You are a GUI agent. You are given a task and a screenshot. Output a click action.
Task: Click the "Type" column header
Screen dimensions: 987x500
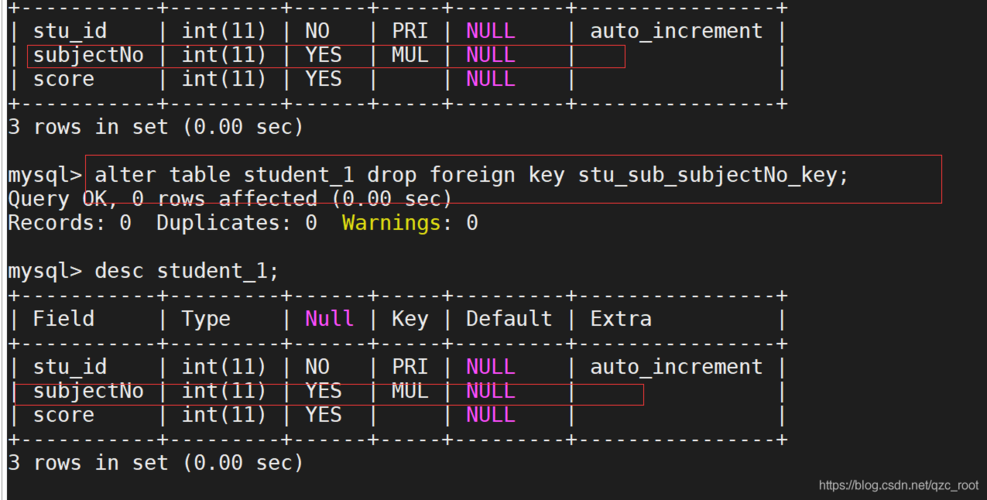click(x=206, y=319)
